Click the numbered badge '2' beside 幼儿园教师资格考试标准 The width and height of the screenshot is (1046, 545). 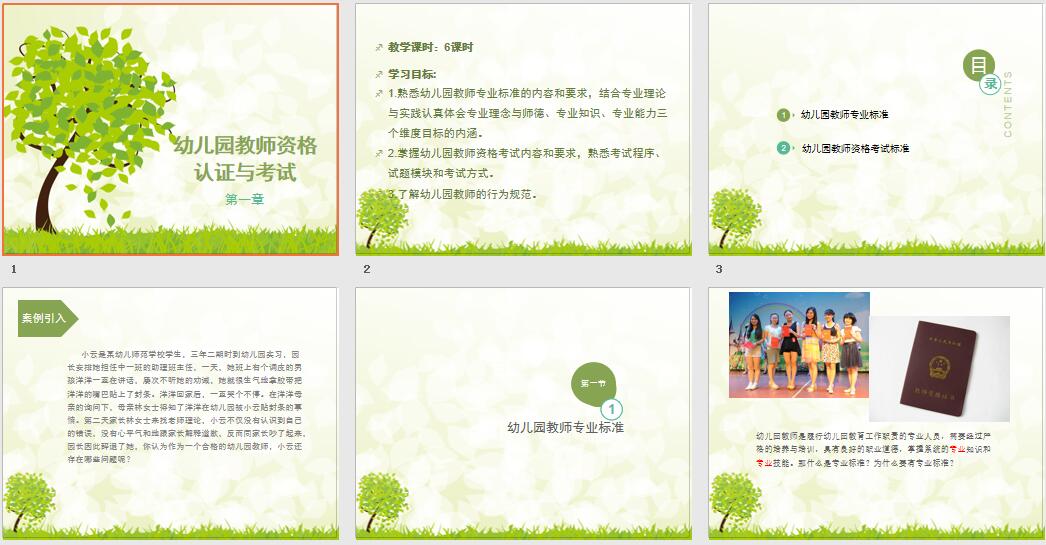point(784,148)
